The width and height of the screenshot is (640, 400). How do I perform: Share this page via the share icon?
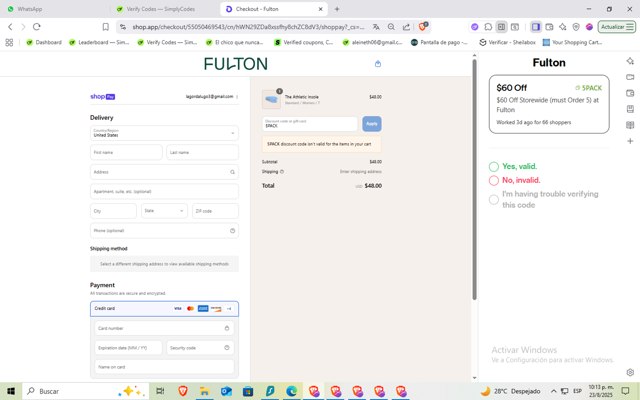[406, 27]
